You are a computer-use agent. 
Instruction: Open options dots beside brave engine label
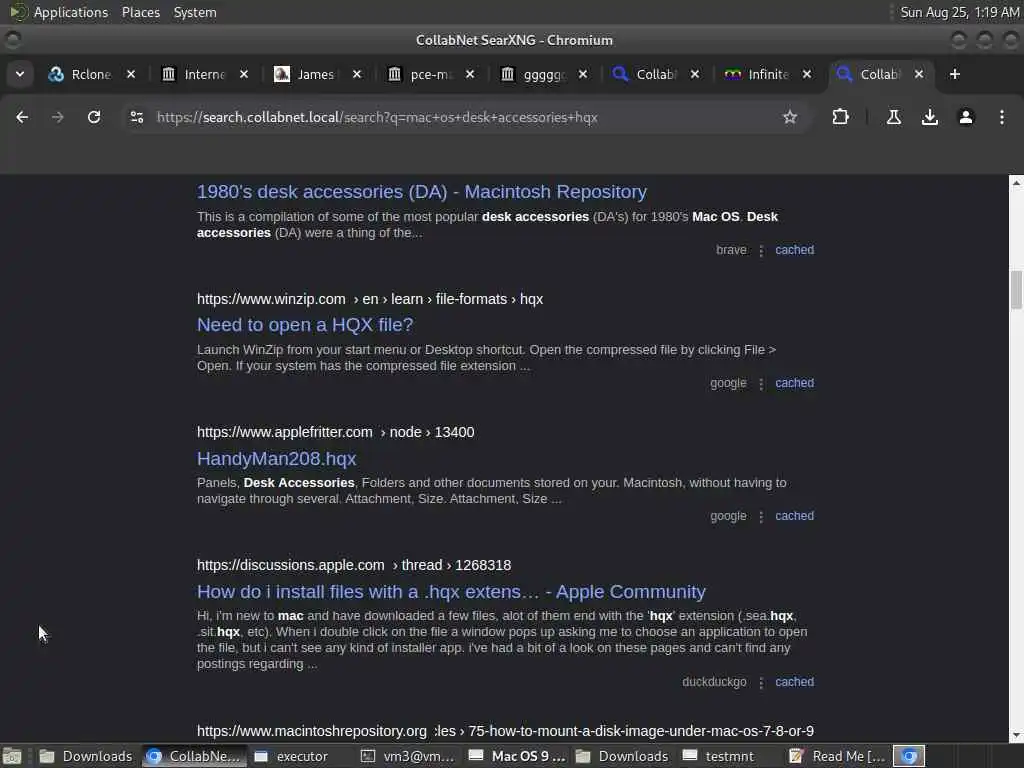(761, 251)
